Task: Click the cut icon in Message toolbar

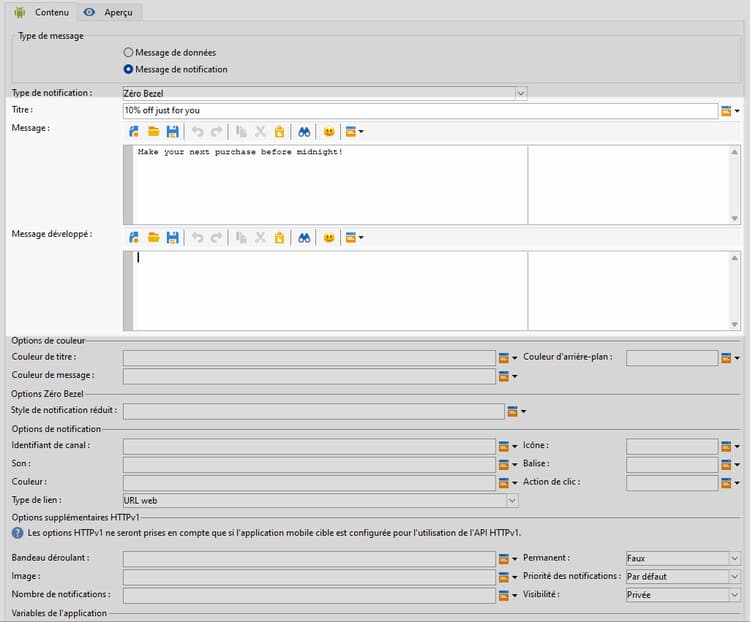Action: click(x=260, y=132)
